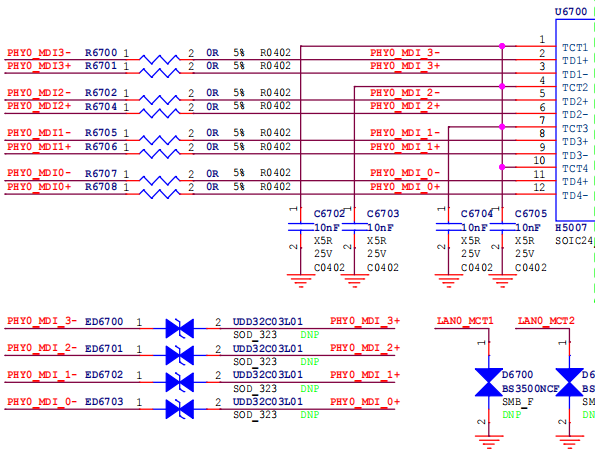Select ground symbol below C6704

pyautogui.click(x=448, y=281)
